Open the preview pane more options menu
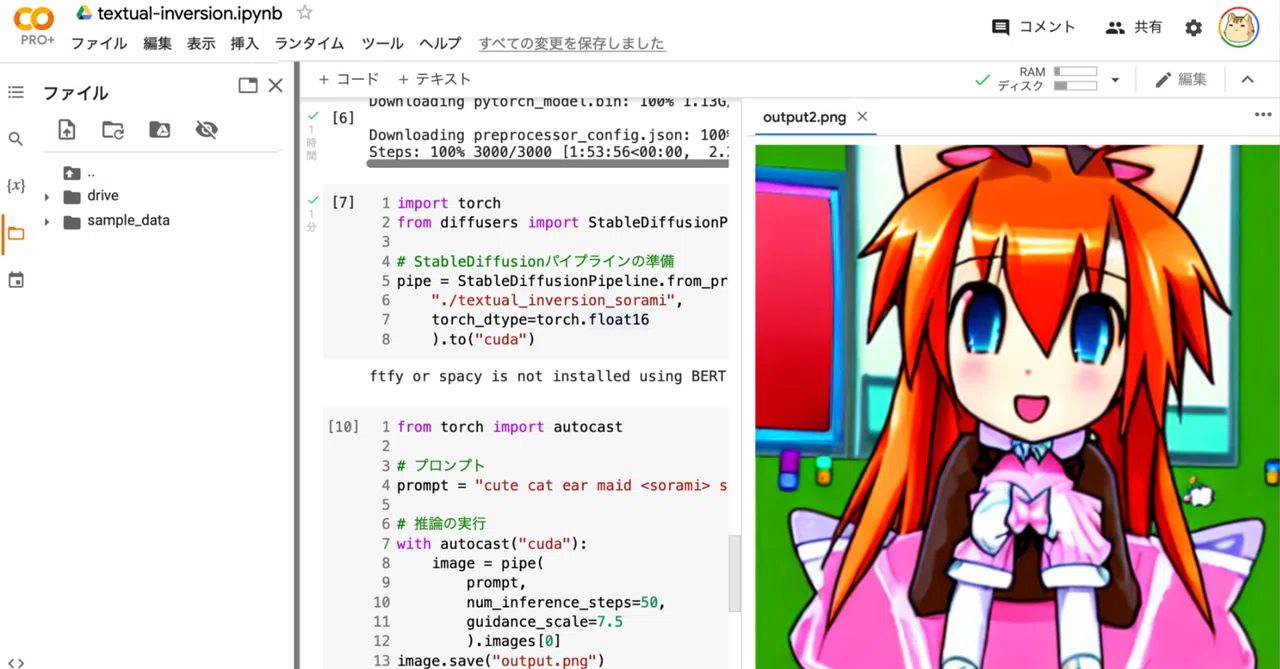The width and height of the screenshot is (1280, 669). click(x=1262, y=115)
